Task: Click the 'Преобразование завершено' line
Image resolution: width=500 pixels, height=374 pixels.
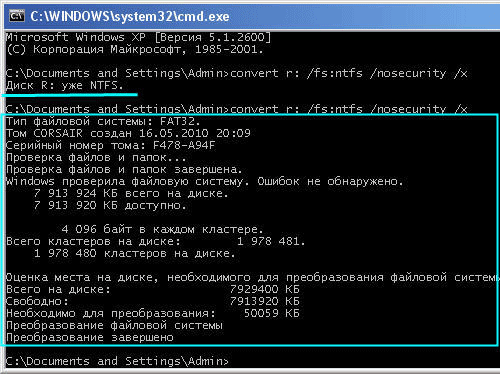Action: (x=90, y=337)
